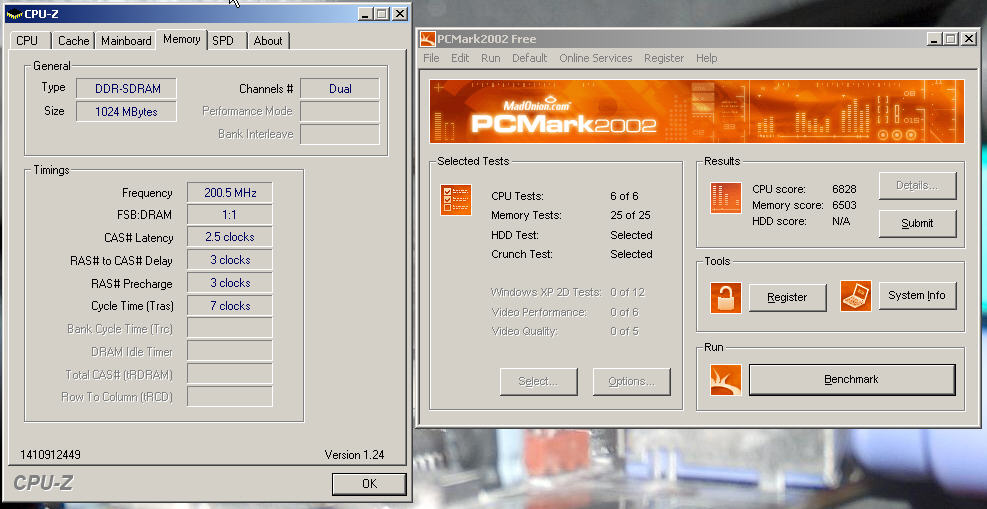Click the empty Bank Interleave field
This screenshot has height=509, width=987.
340,134
